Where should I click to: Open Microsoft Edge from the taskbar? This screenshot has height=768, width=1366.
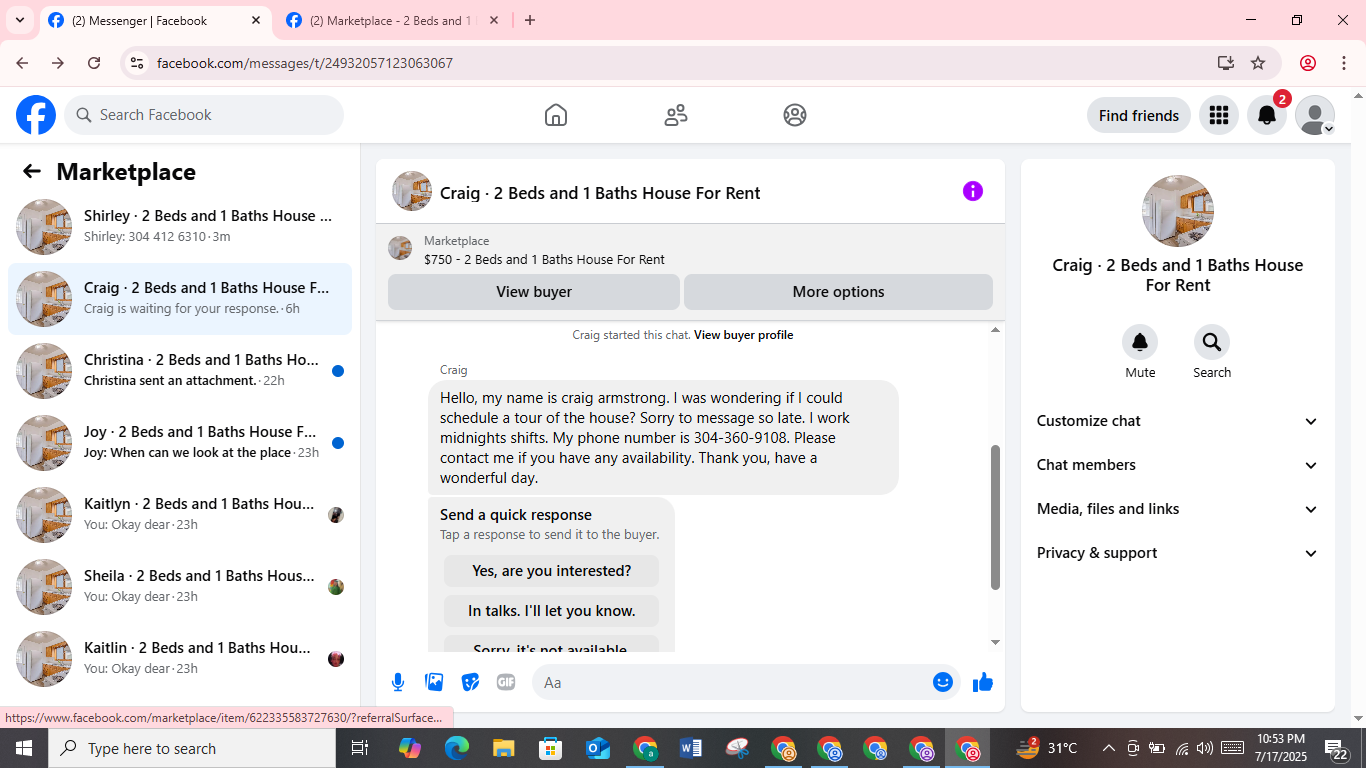[457, 748]
